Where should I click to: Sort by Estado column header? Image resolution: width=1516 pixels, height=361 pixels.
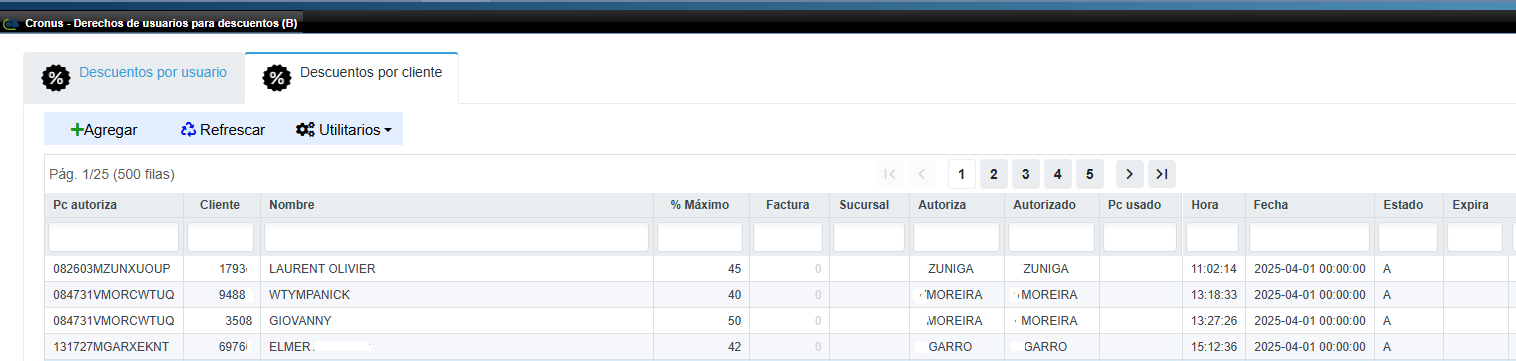[x=1408, y=205]
